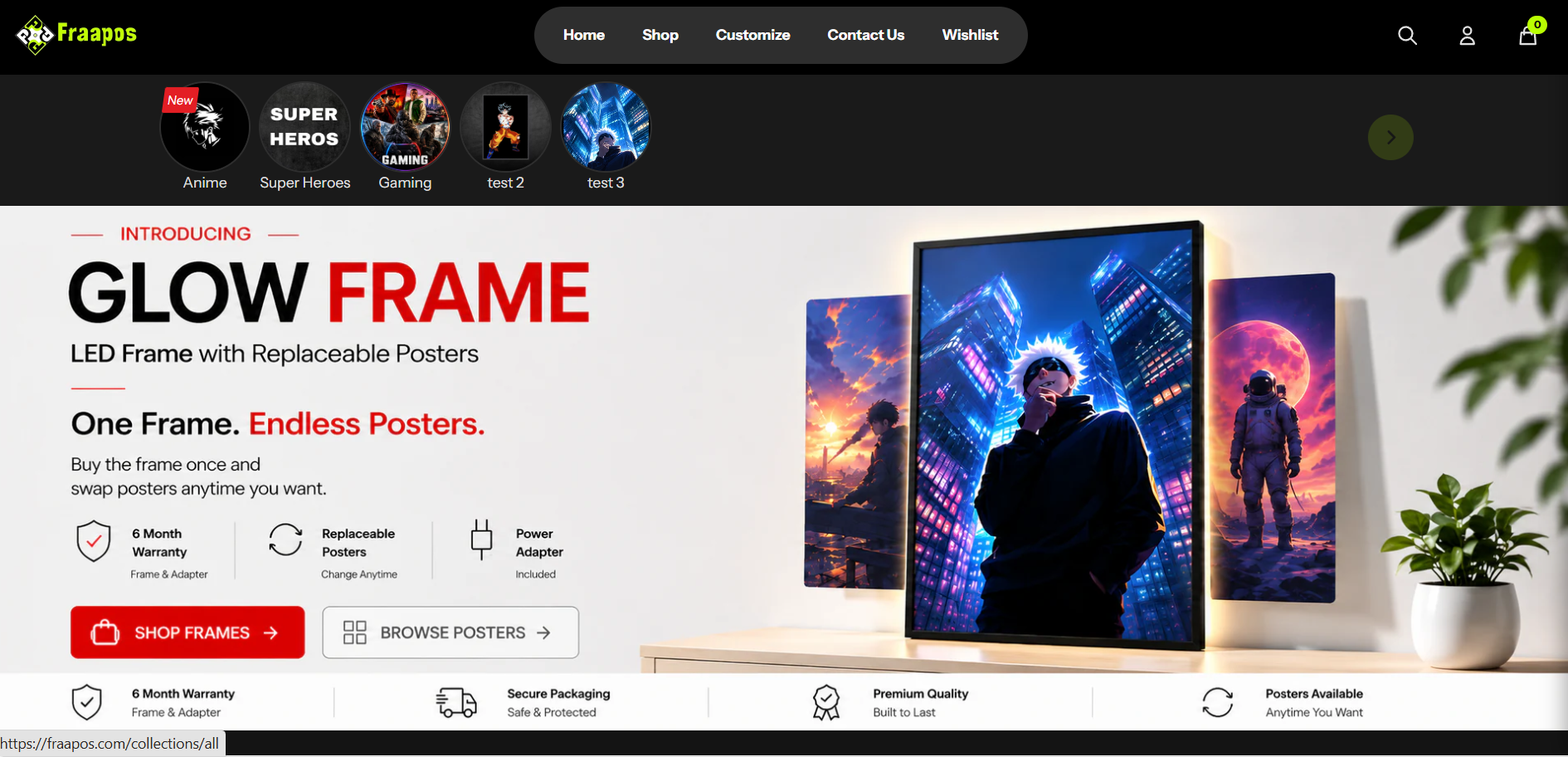Select the test 2 category circle
The height and width of the screenshot is (757, 1568).
[505, 127]
